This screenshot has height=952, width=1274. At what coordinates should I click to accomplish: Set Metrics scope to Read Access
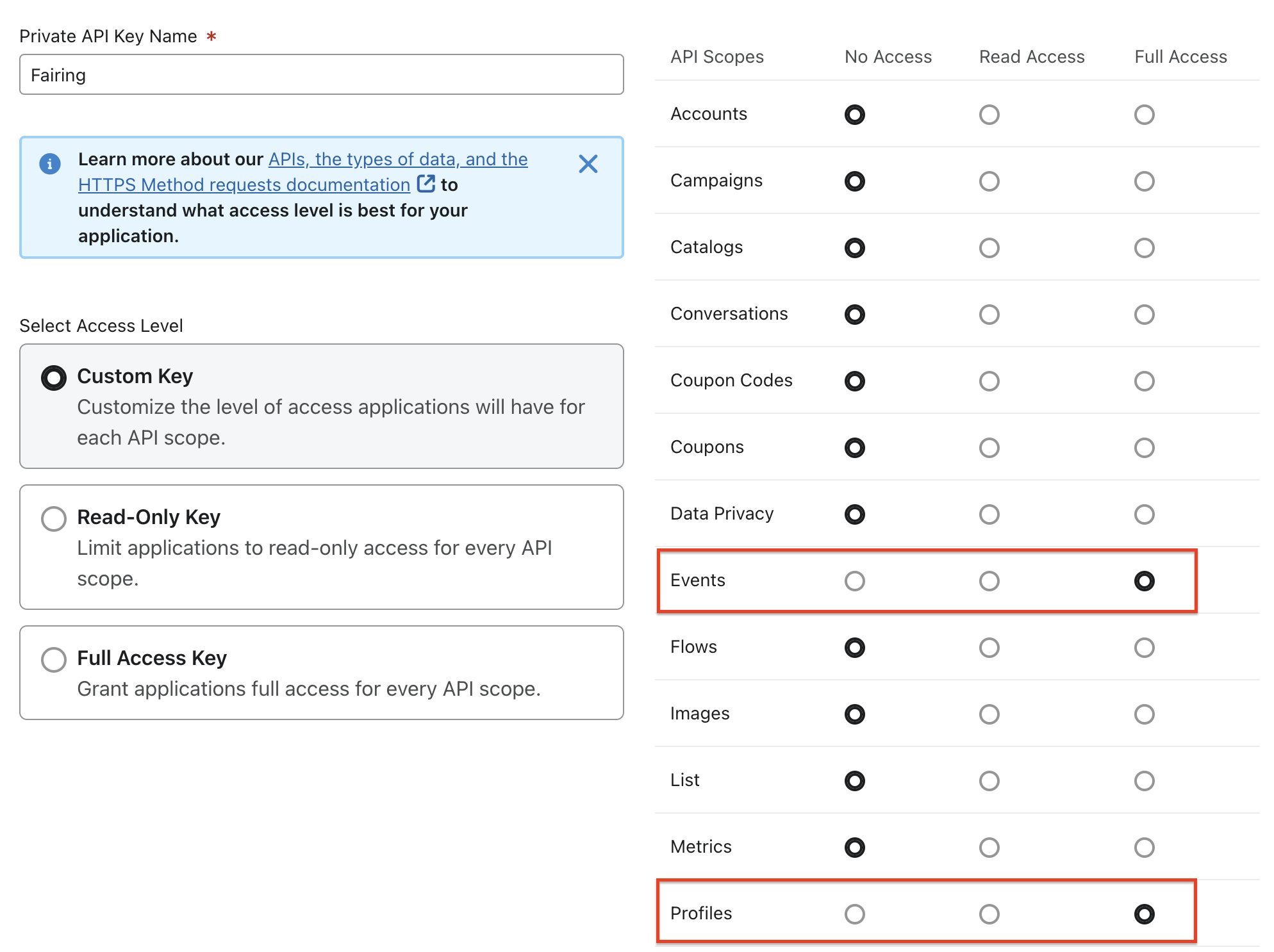pos(989,848)
